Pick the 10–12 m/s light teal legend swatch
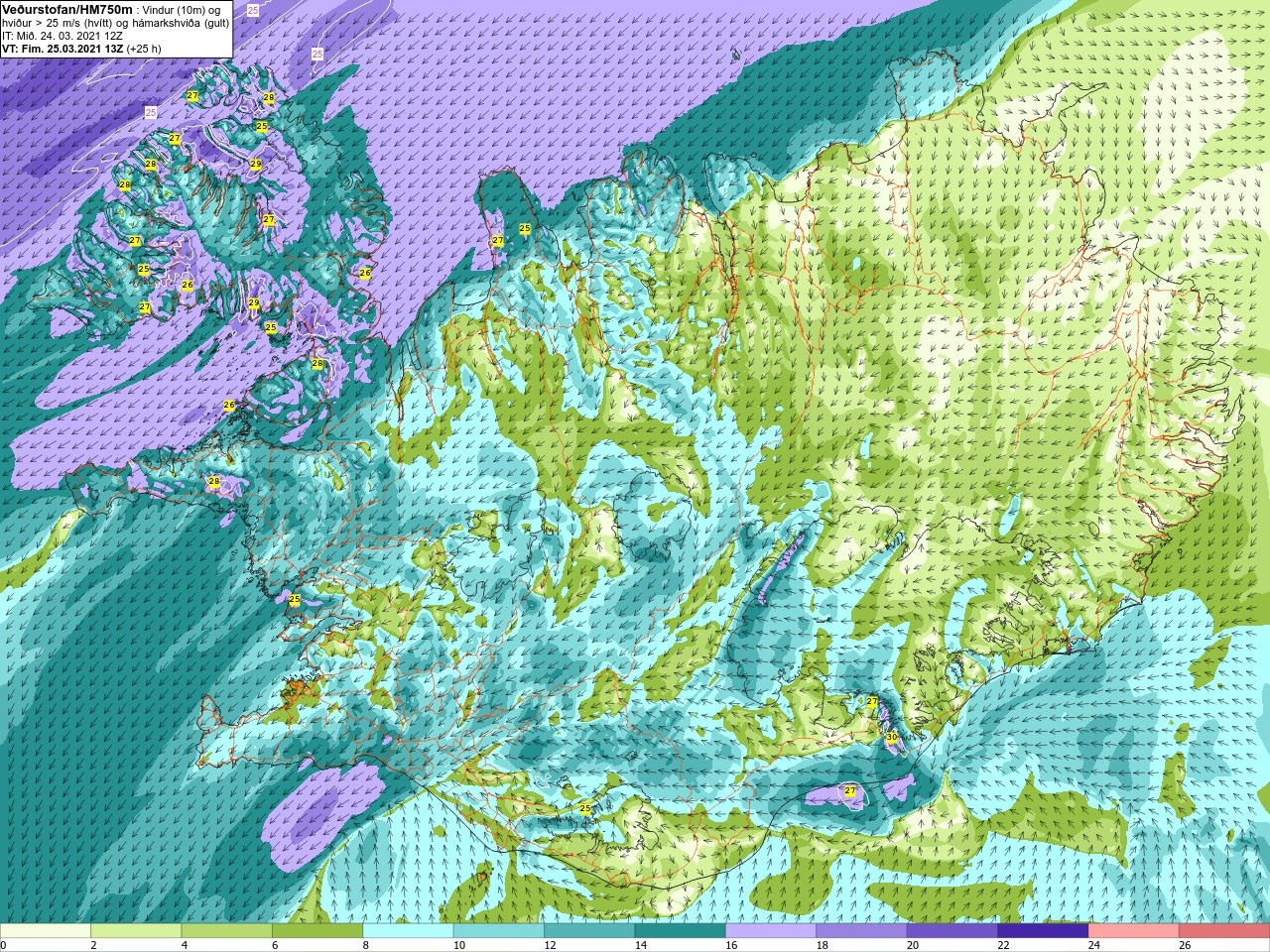This screenshot has width=1270, height=952. pyautogui.click(x=499, y=930)
